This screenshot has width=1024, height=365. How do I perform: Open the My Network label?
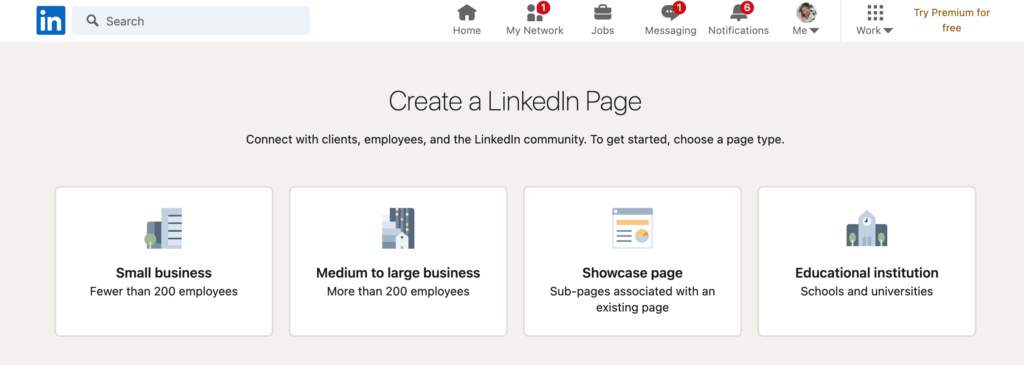pyautogui.click(x=535, y=31)
